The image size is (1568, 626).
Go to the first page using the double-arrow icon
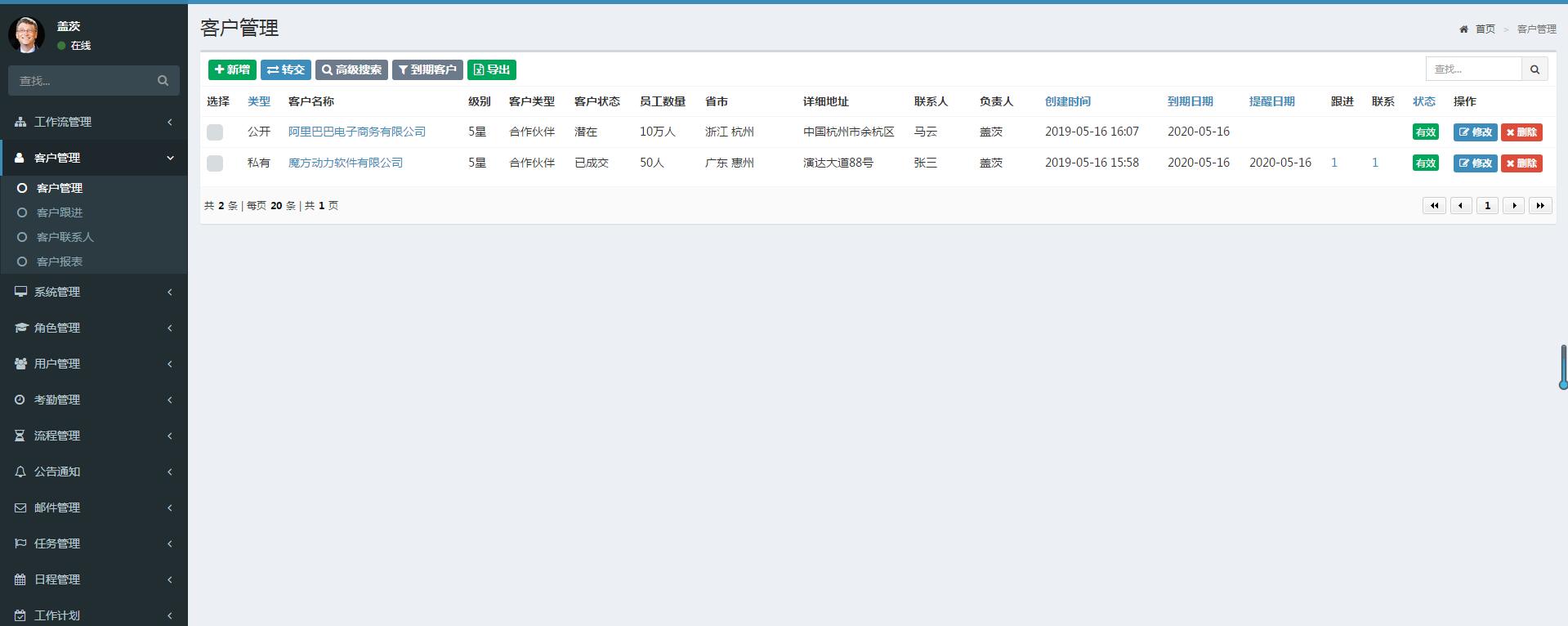click(x=1434, y=206)
